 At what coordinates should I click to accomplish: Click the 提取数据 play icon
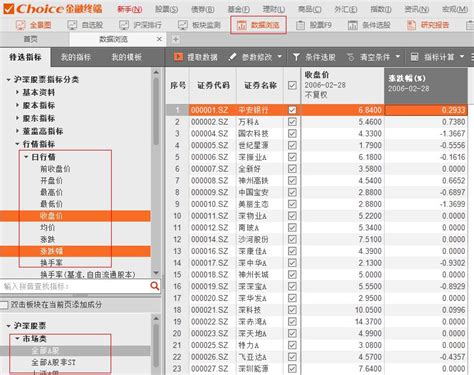tap(178, 57)
